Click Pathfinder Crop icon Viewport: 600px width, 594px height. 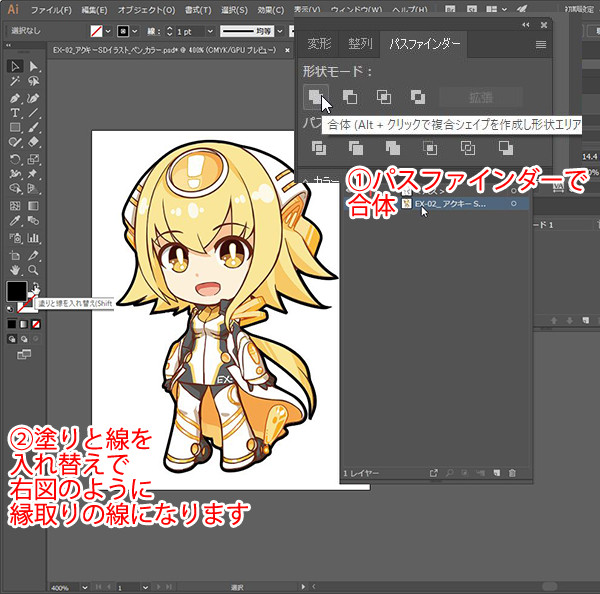[x=430, y=148]
